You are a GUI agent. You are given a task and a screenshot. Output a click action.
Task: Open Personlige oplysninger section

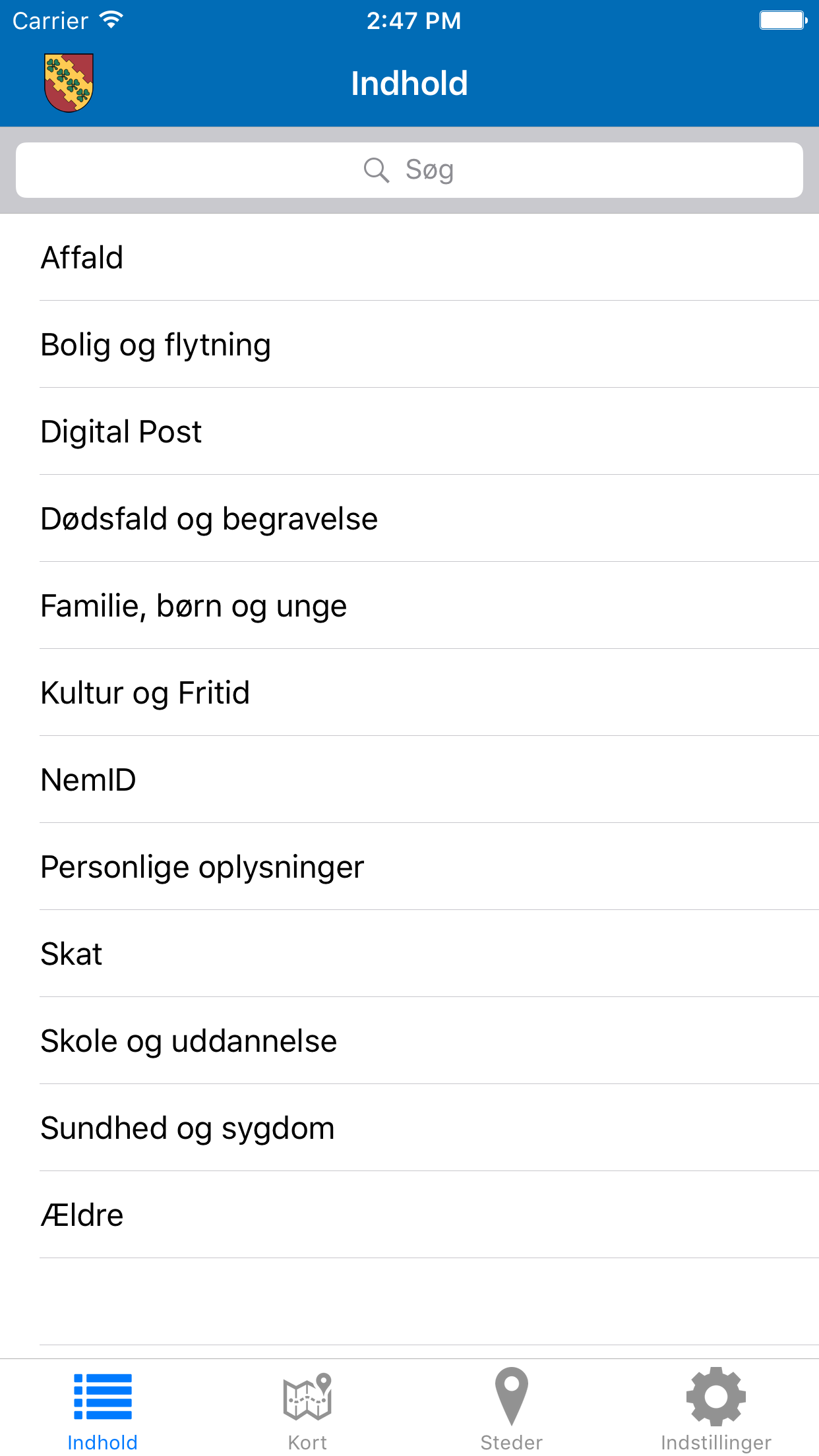[x=202, y=867]
